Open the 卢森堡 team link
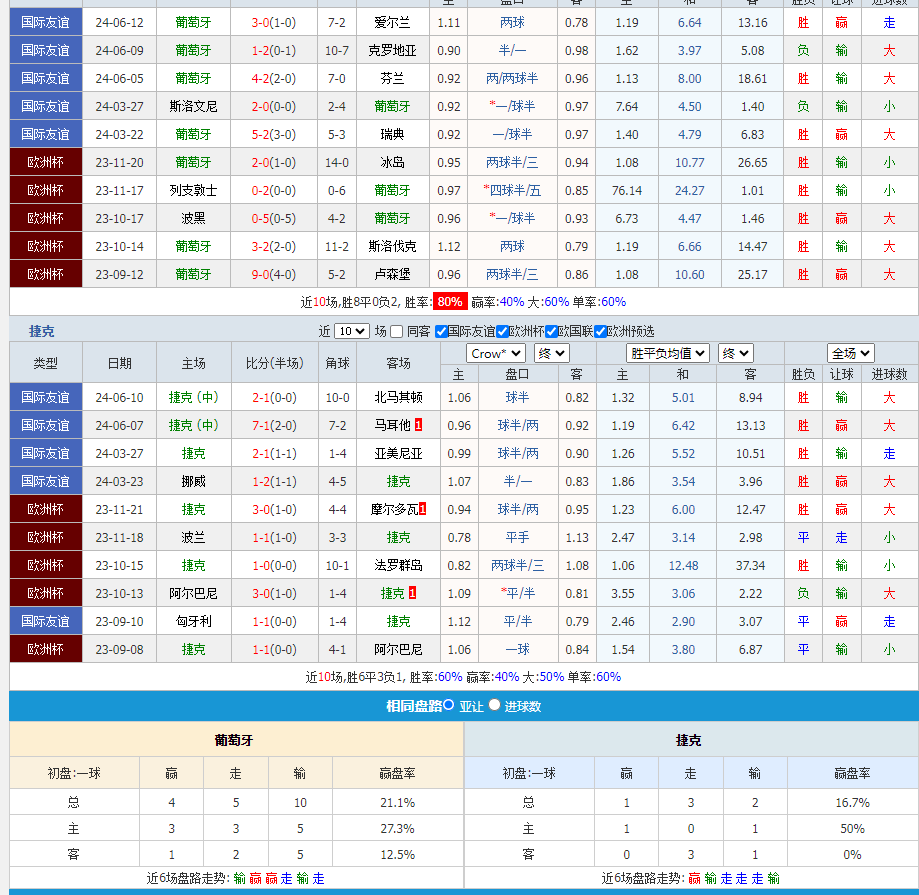The width and height of the screenshot is (919, 895). 392,274
